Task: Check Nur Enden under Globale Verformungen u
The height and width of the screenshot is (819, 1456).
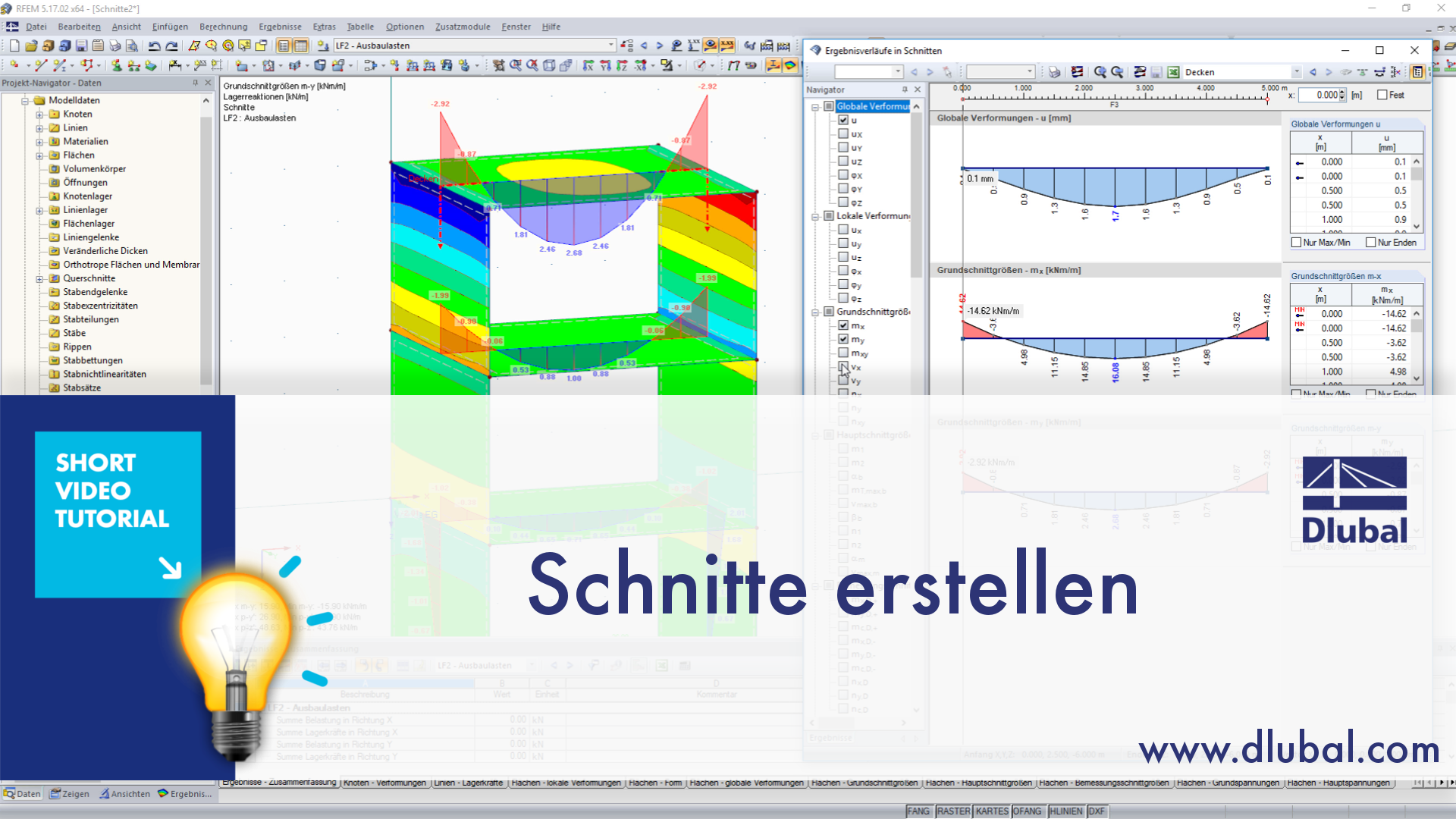Action: click(1371, 243)
